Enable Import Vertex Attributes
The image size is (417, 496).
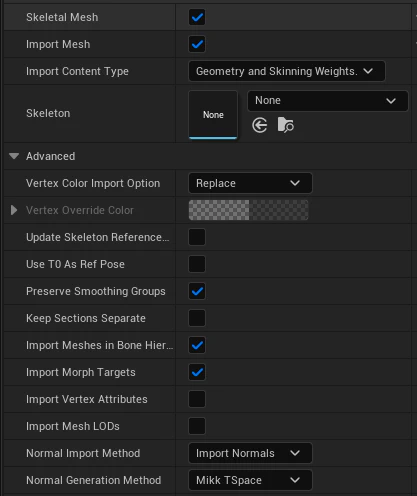click(197, 399)
